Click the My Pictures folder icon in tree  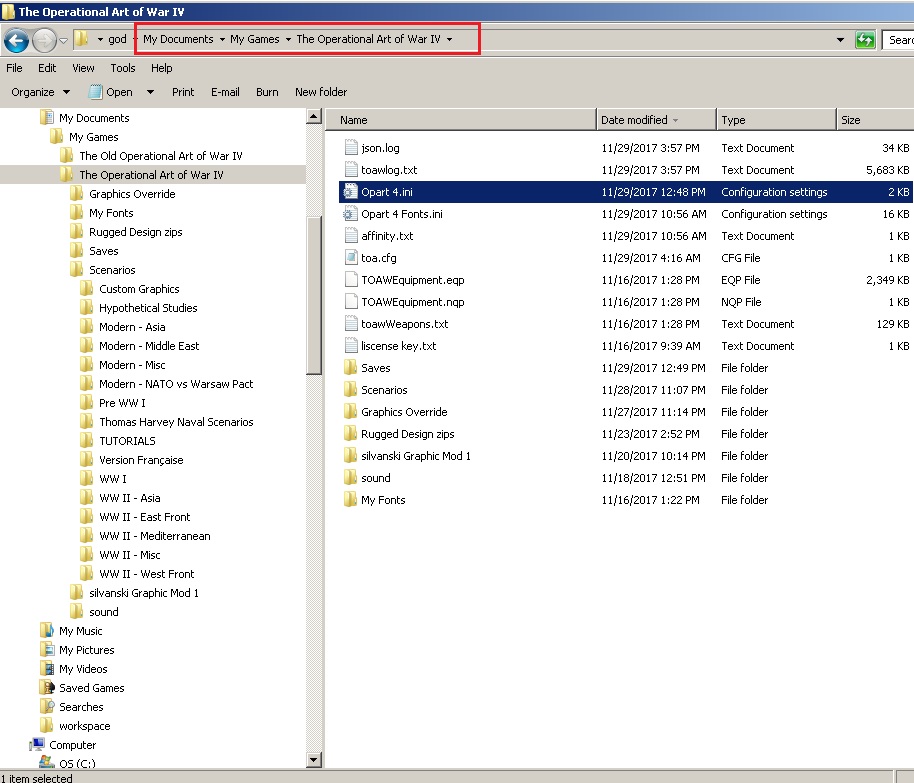point(47,649)
